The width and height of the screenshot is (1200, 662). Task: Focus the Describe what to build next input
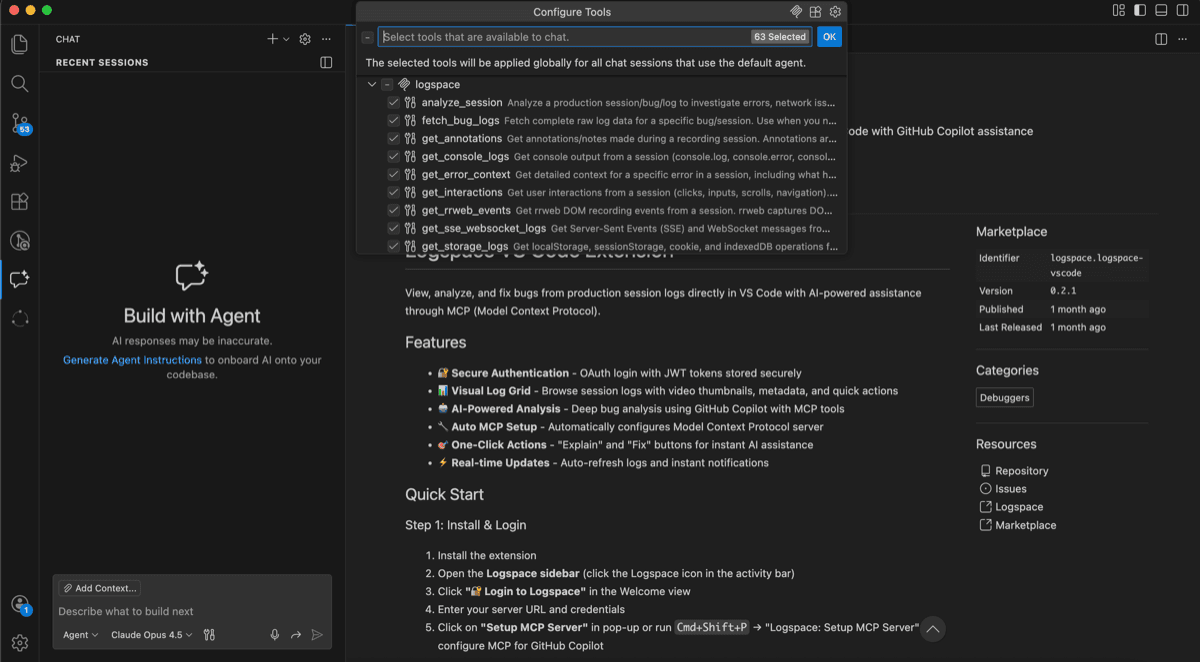tap(192, 611)
